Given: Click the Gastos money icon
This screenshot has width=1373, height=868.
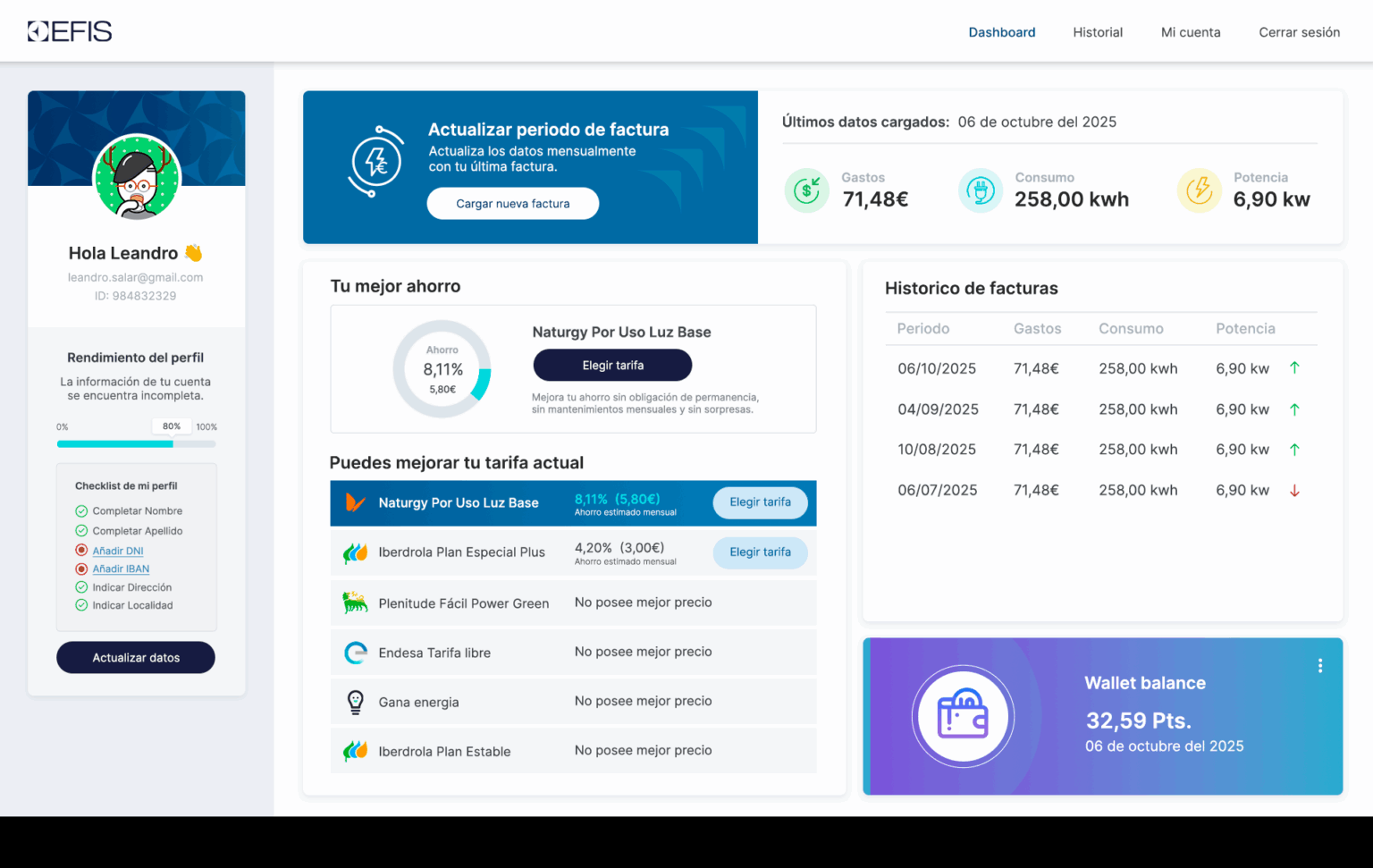Looking at the screenshot, I should (x=806, y=190).
